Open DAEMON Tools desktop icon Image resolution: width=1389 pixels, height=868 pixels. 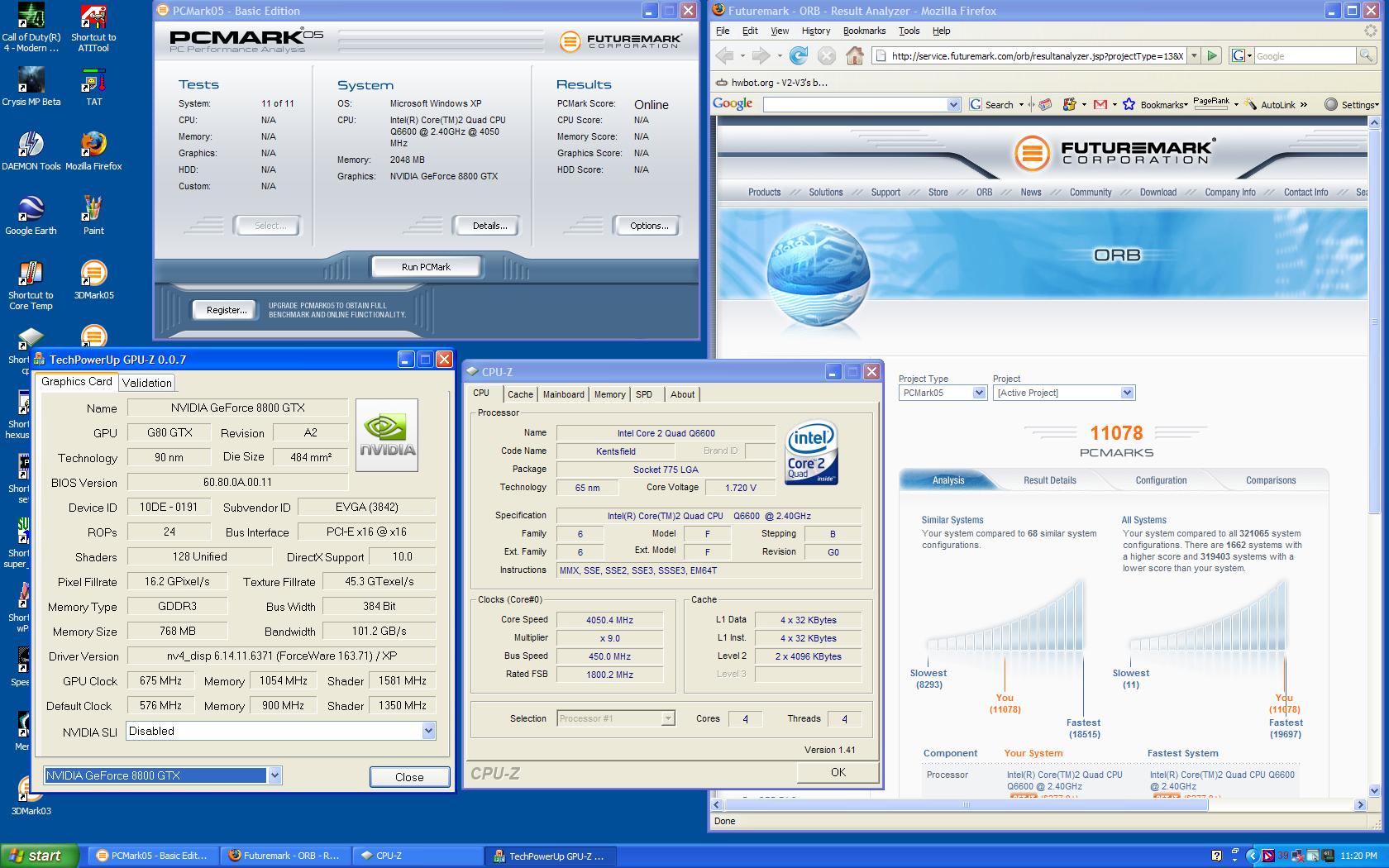(31, 152)
